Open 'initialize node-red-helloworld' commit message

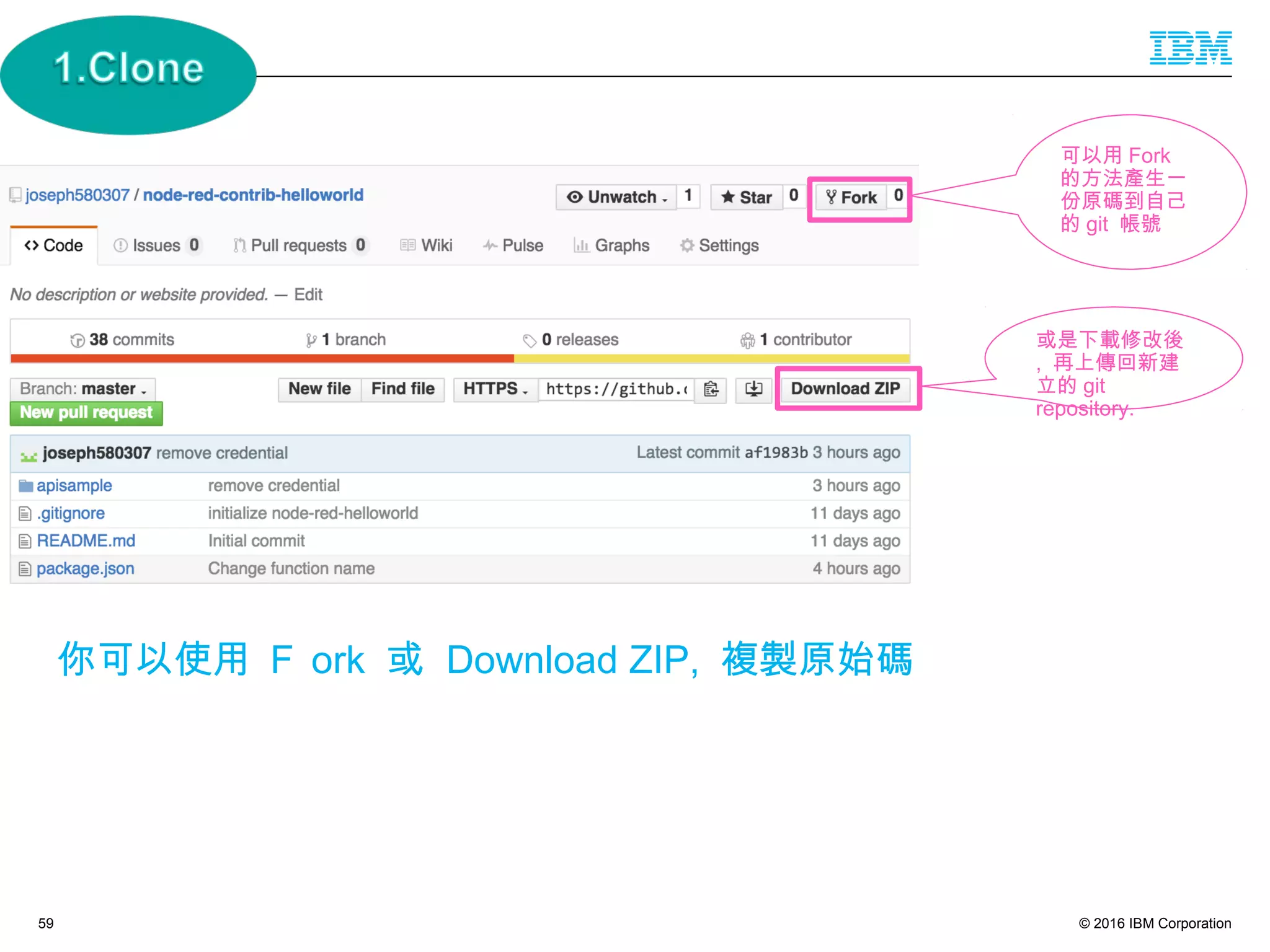pyautogui.click(x=313, y=514)
